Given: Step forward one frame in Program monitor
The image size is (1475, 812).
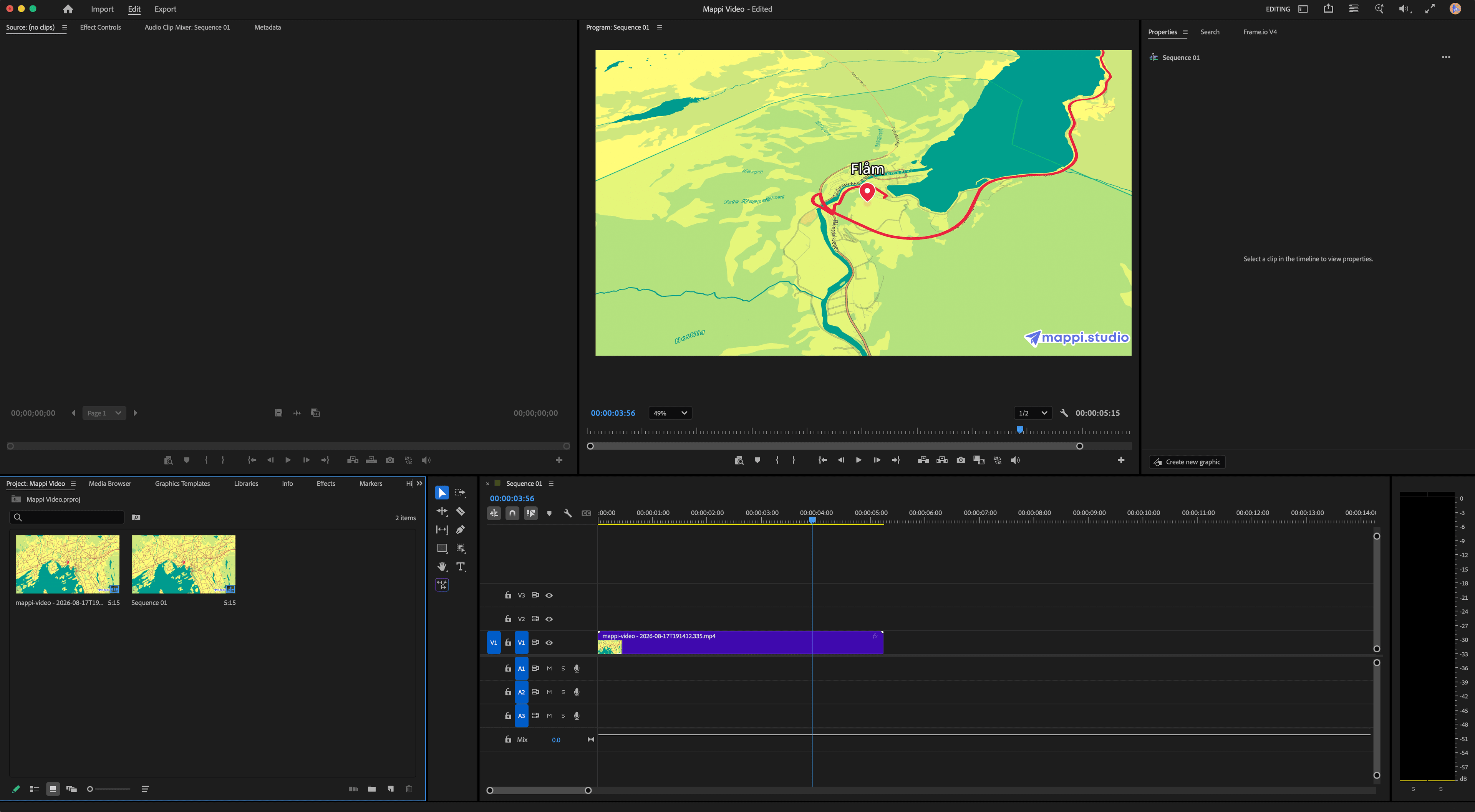Looking at the screenshot, I should (877, 460).
